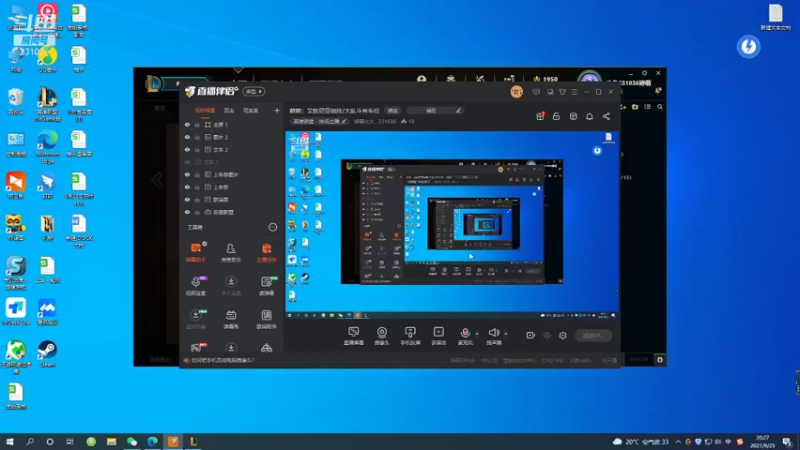Open the taskbar notification center
This screenshot has width=800, height=450.
(787, 442)
